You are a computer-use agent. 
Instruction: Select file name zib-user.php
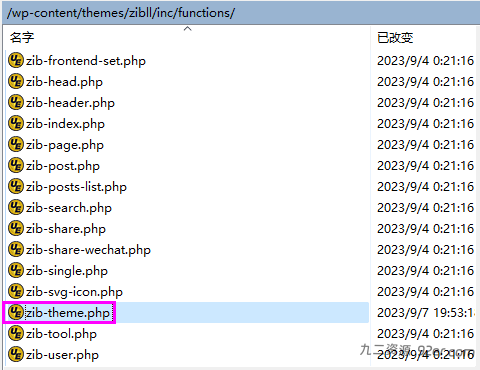click(62, 355)
